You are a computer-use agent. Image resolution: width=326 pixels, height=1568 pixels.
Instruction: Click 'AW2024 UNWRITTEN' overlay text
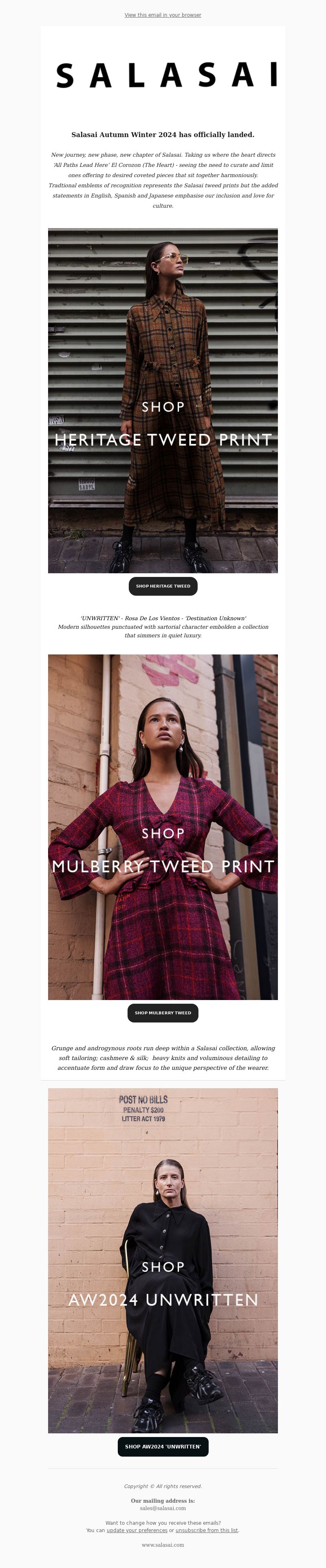tap(163, 1300)
